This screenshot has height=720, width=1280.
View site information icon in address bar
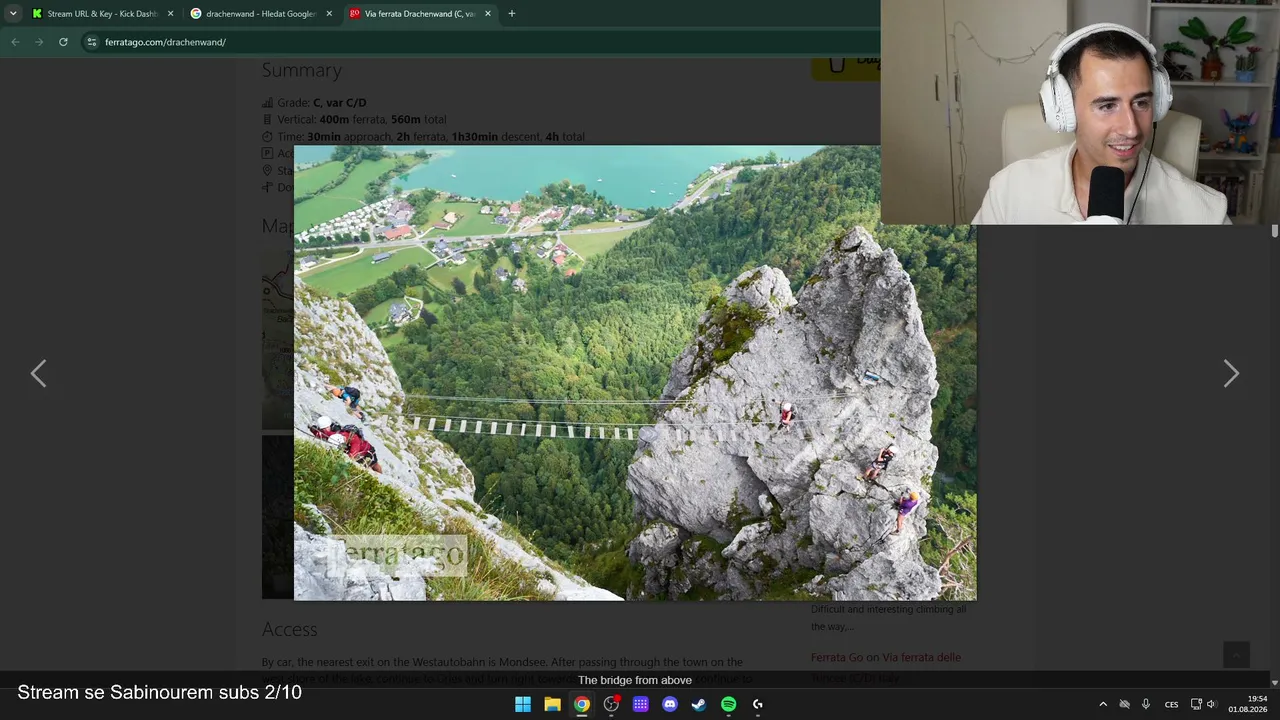tap(92, 42)
